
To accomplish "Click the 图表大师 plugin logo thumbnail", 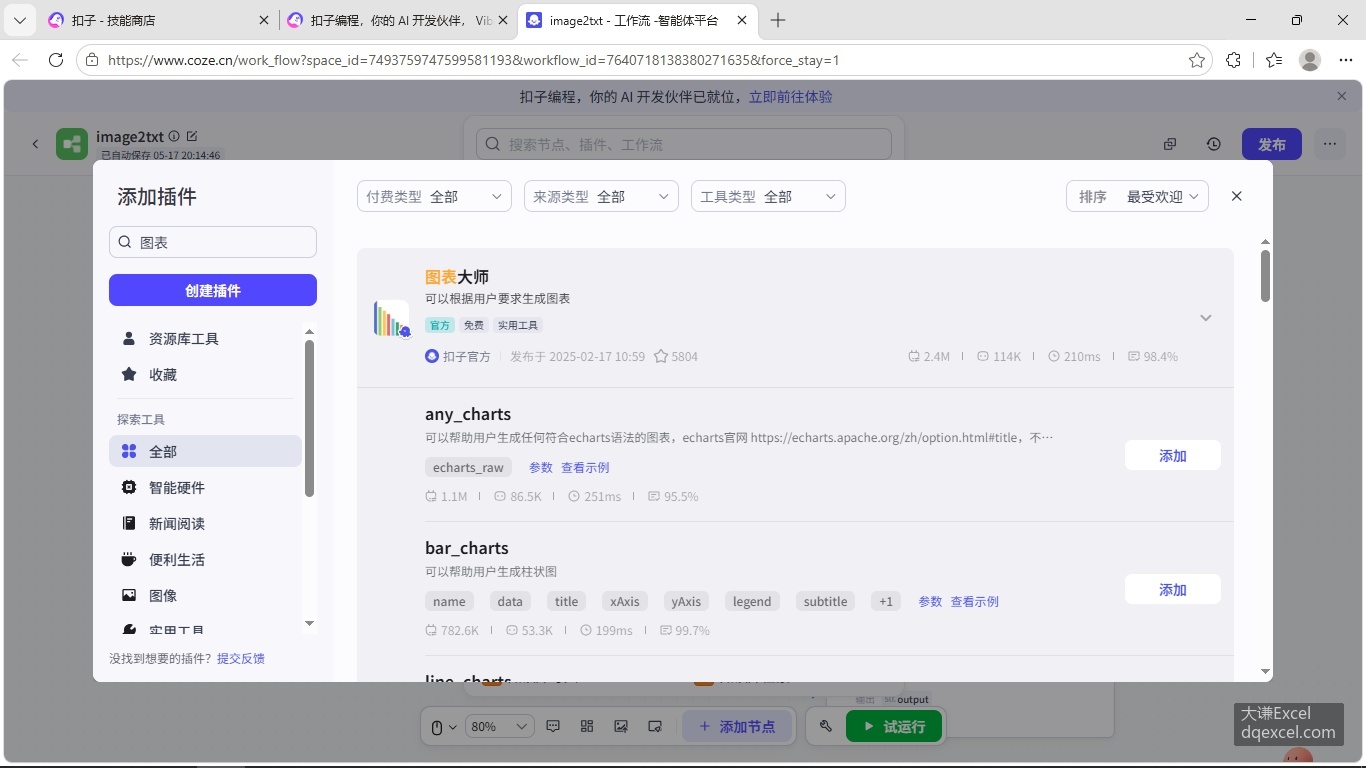I will [391, 318].
